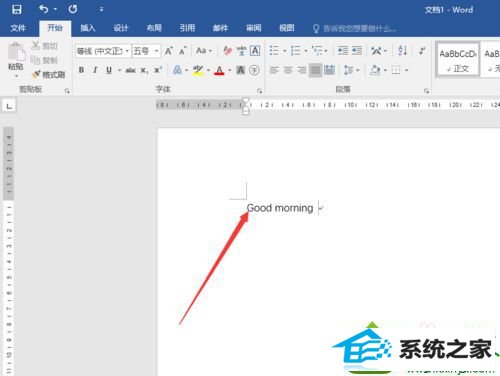Click the 剪切 (Cut) button
This screenshot has height=376, width=500.
click(44, 46)
